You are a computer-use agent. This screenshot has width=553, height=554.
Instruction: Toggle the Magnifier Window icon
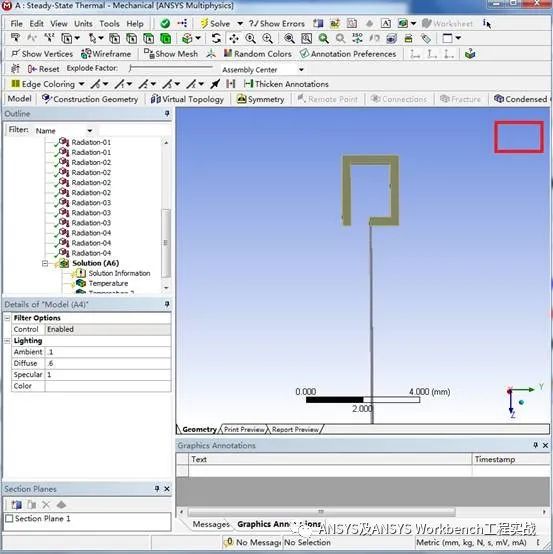point(306,38)
